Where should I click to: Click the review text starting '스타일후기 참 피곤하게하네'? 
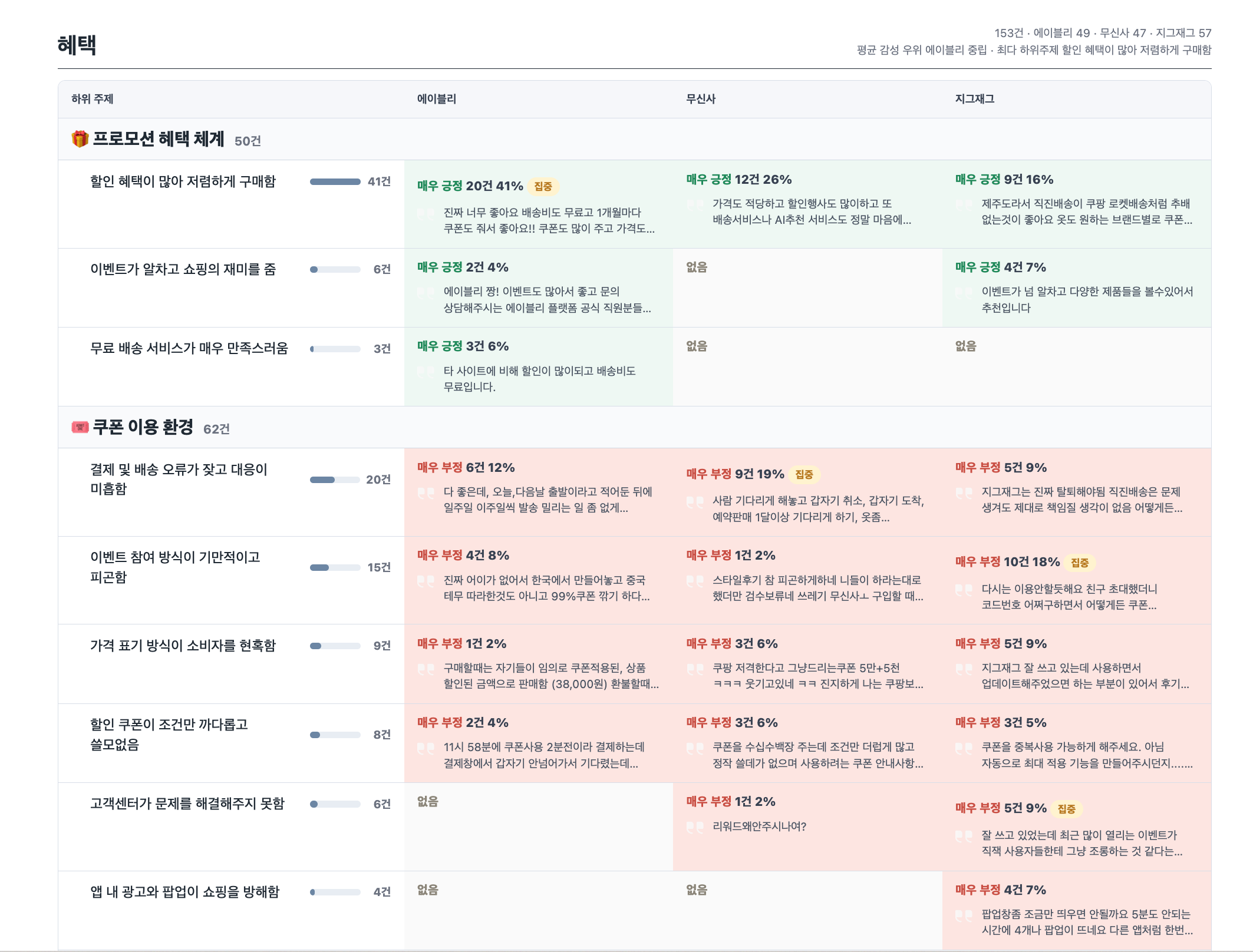(818, 588)
